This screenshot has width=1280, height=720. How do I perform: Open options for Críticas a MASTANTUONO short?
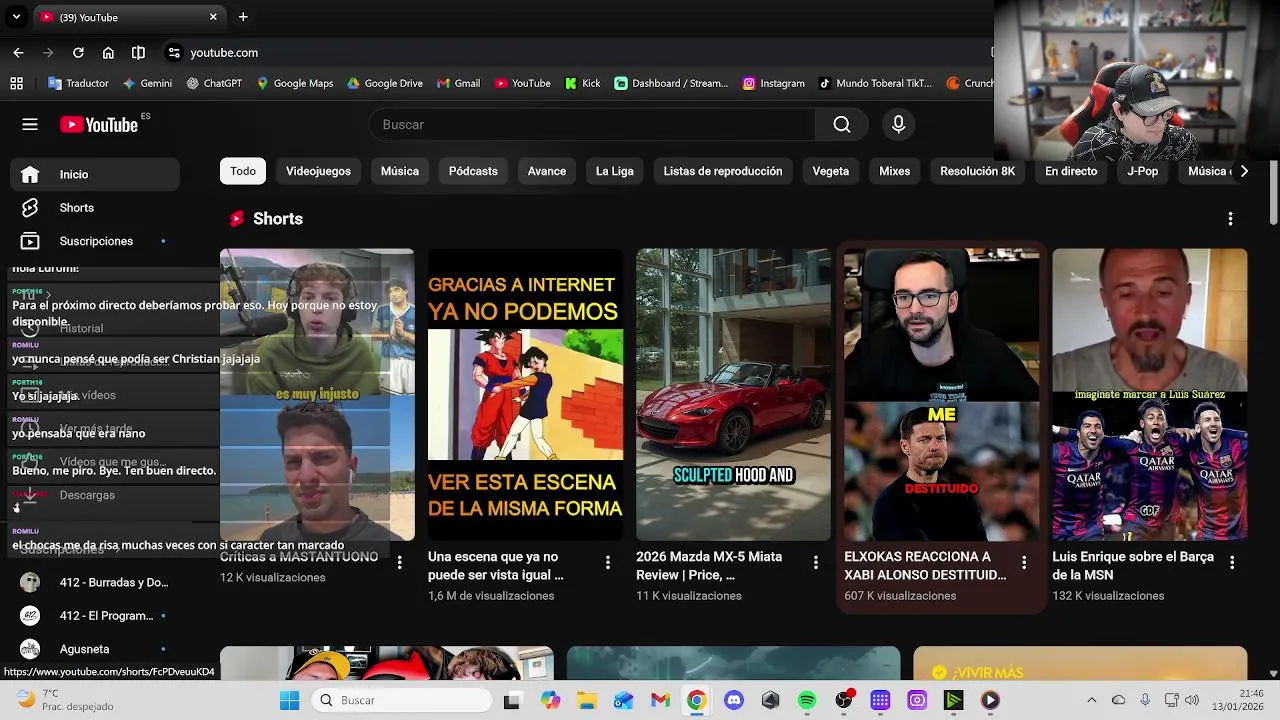coord(399,563)
